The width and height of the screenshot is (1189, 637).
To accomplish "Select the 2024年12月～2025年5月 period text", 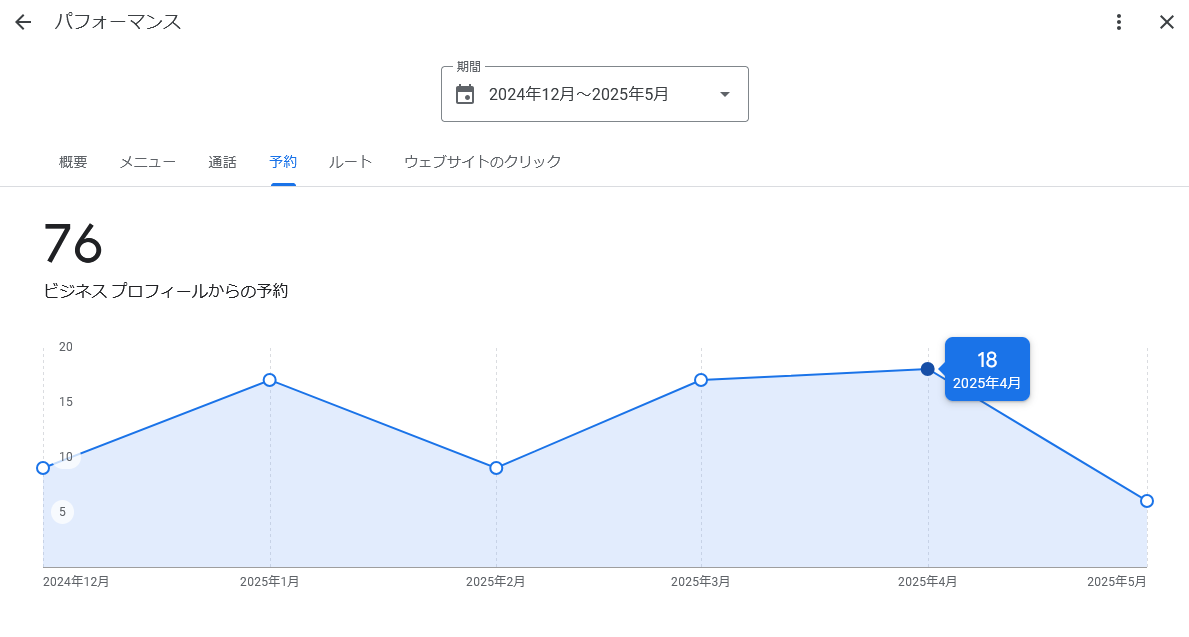I will [x=578, y=94].
